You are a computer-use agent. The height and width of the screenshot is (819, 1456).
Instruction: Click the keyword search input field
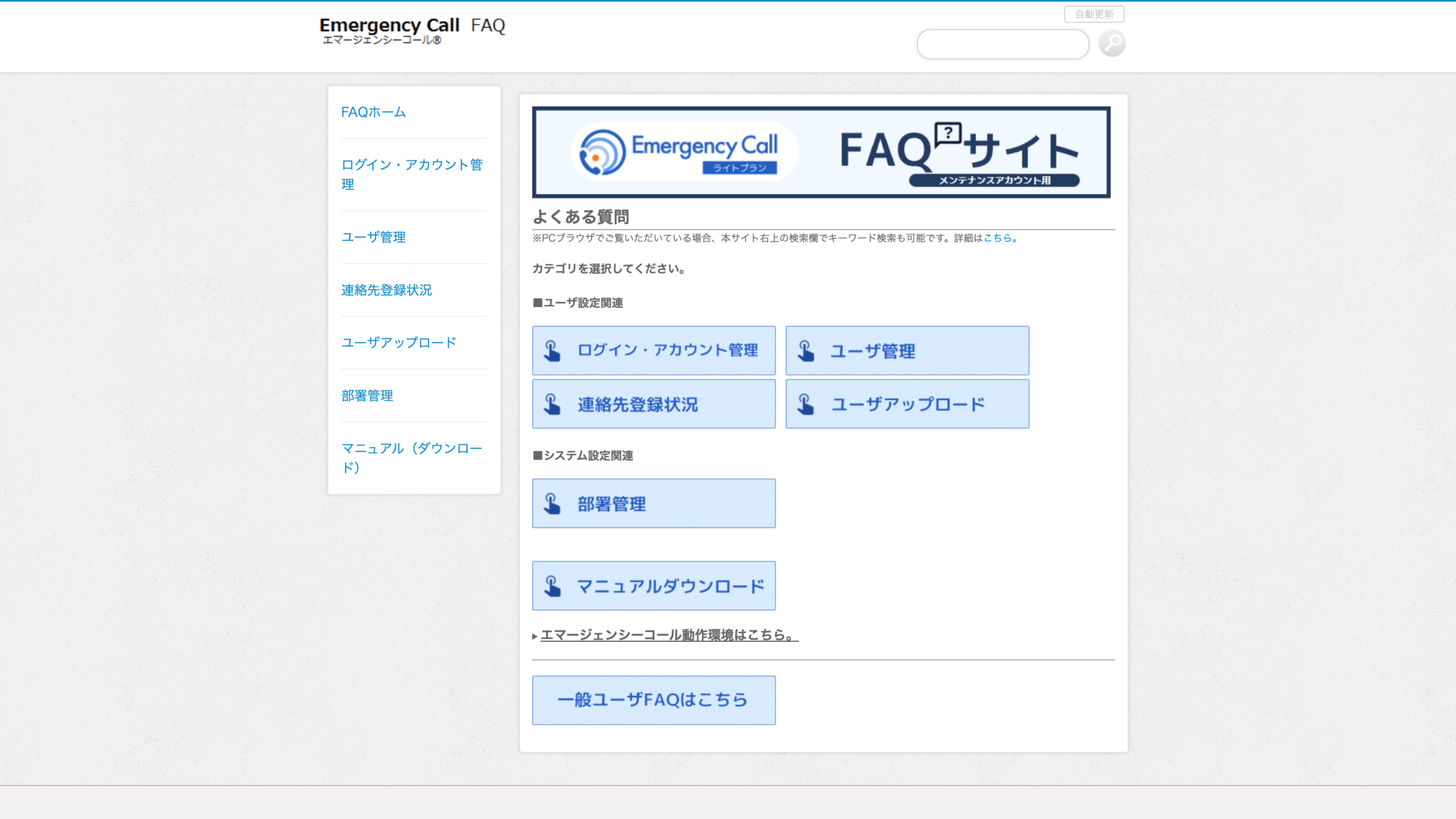click(x=1002, y=44)
